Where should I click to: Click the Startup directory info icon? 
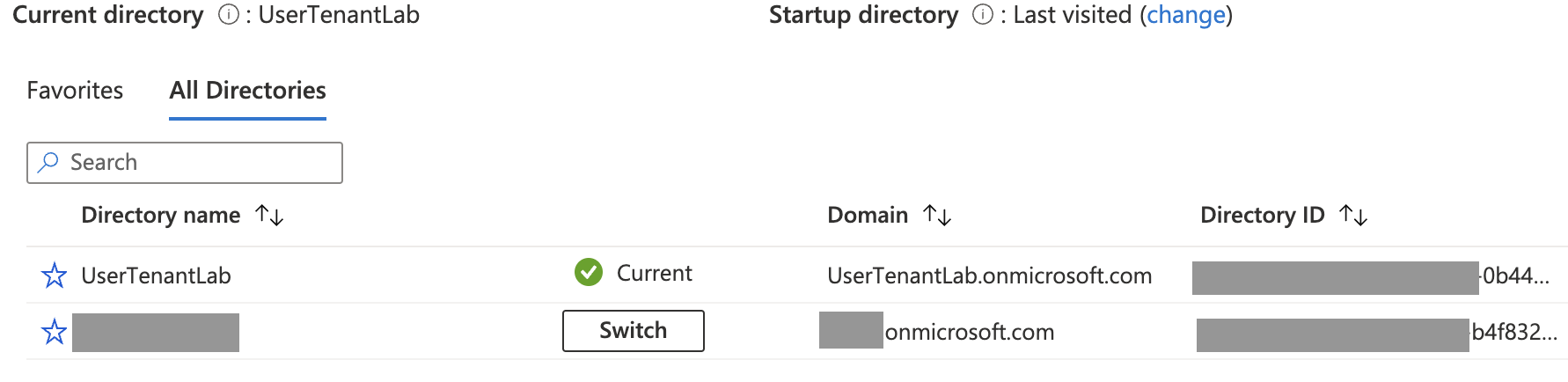pos(983,15)
